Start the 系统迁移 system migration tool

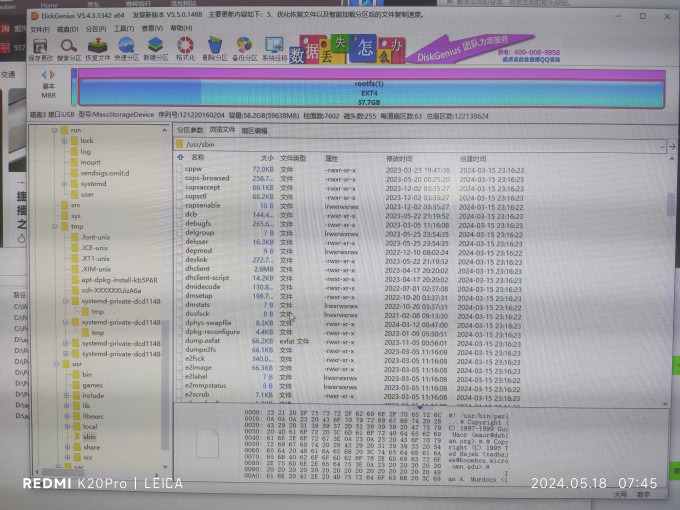tap(274, 49)
